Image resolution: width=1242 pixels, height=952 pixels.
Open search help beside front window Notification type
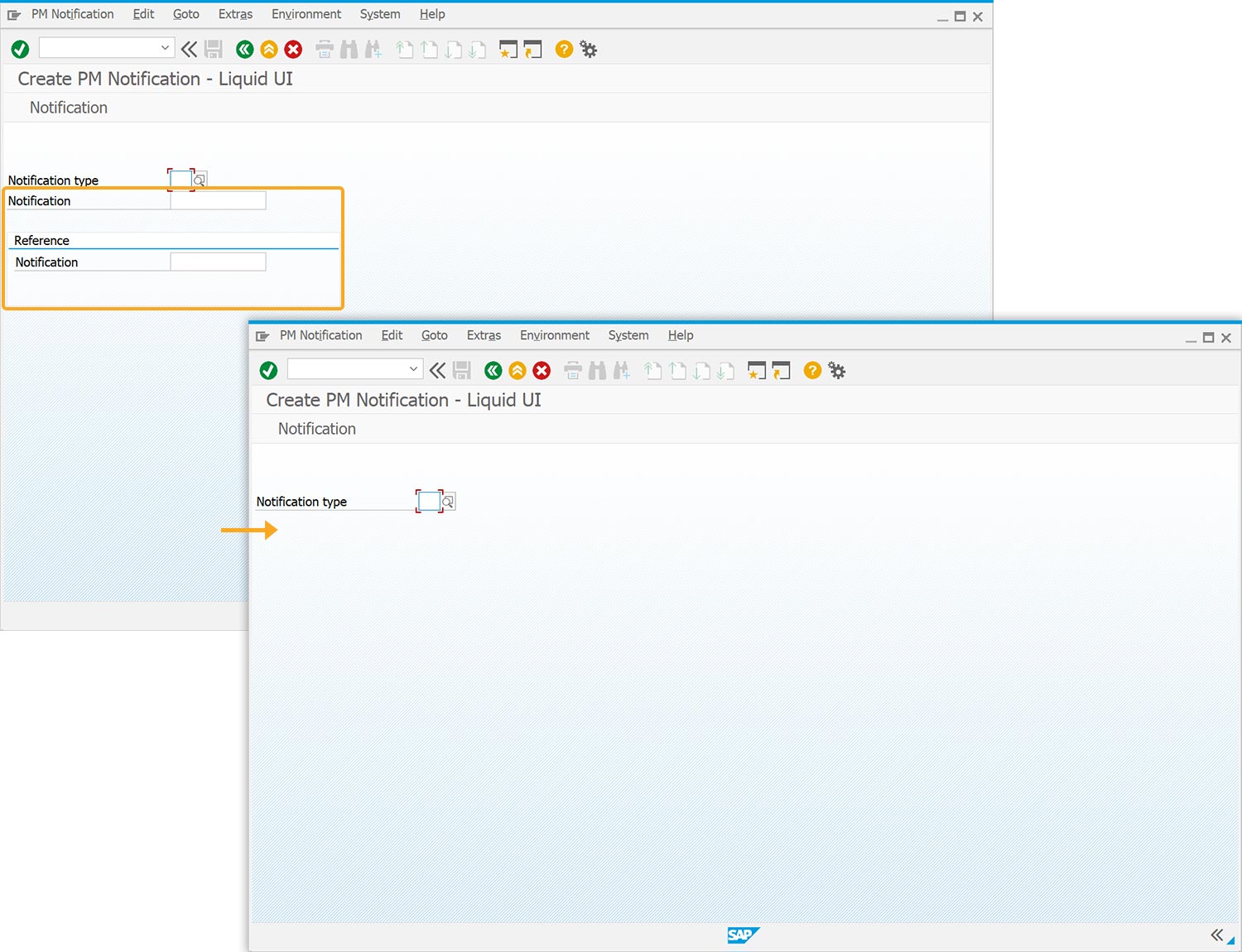point(448,502)
